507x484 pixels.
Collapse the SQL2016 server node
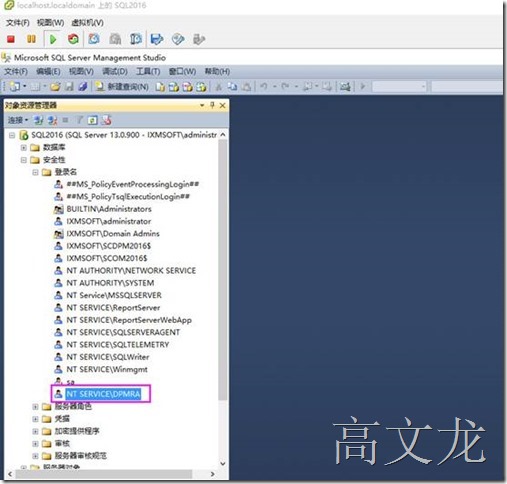12,135
